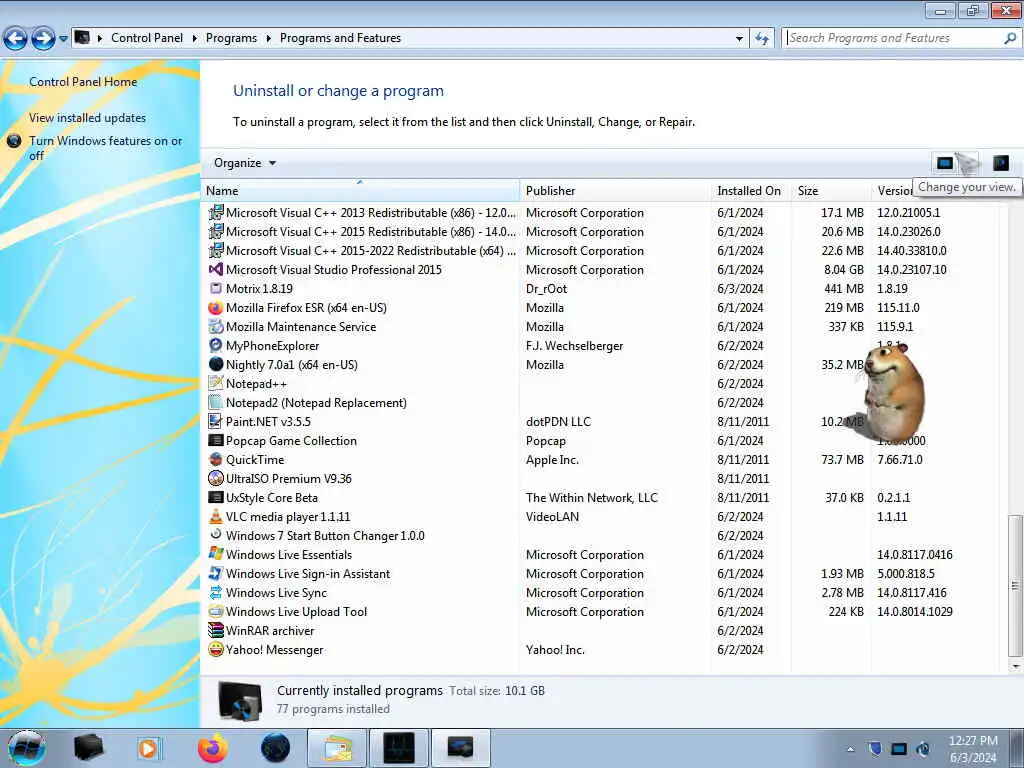
Task: Click the Mozilla Firefox ESR icon in list
Action: tap(216, 308)
